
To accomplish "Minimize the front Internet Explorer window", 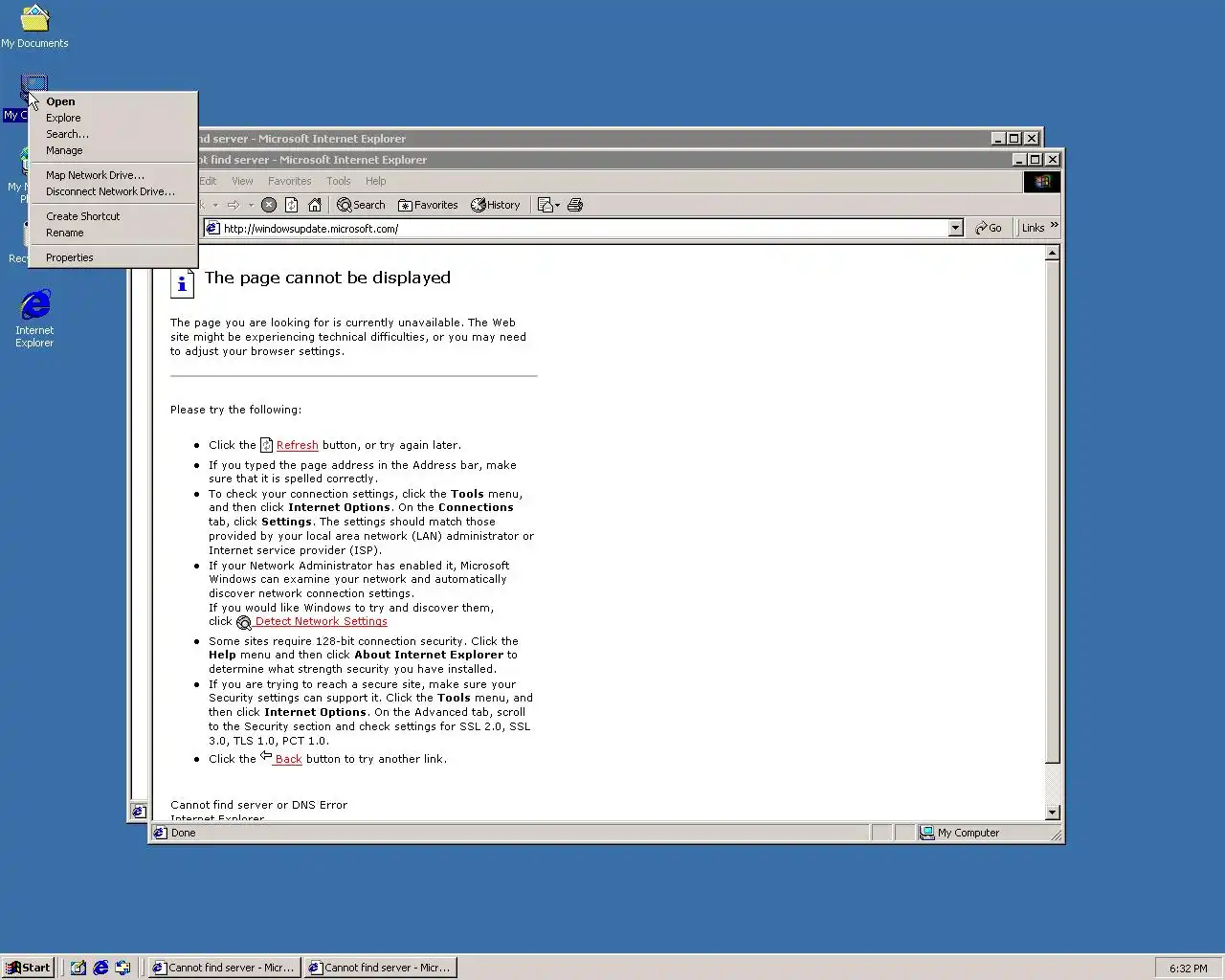I will (x=1019, y=160).
